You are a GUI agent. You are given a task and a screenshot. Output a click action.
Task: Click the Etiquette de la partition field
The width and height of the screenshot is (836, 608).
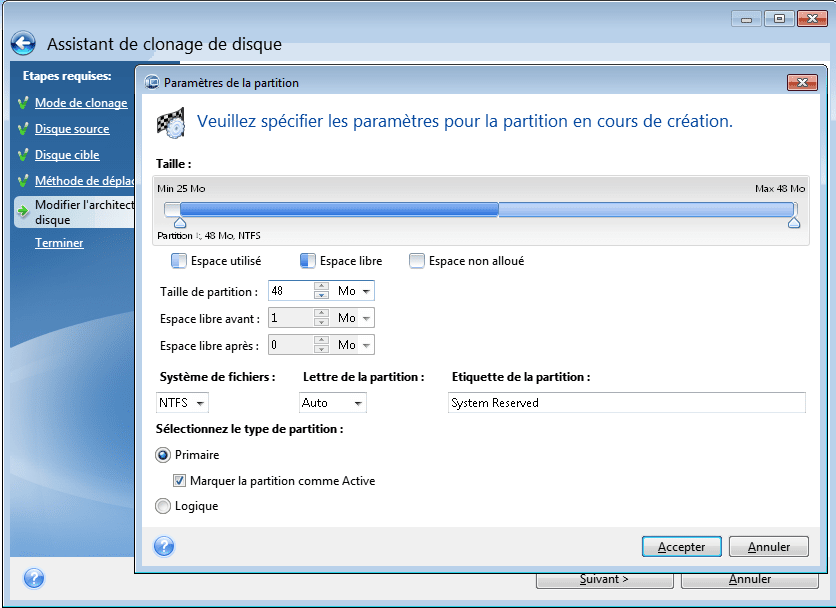coord(626,403)
